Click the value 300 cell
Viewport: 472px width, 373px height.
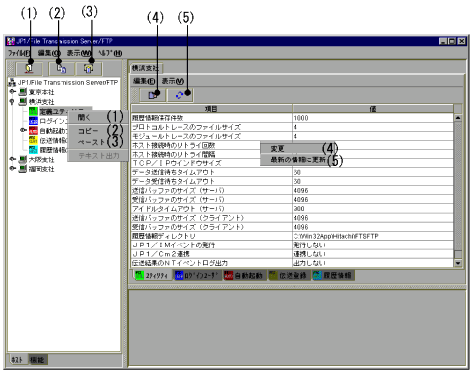[x=373, y=209]
